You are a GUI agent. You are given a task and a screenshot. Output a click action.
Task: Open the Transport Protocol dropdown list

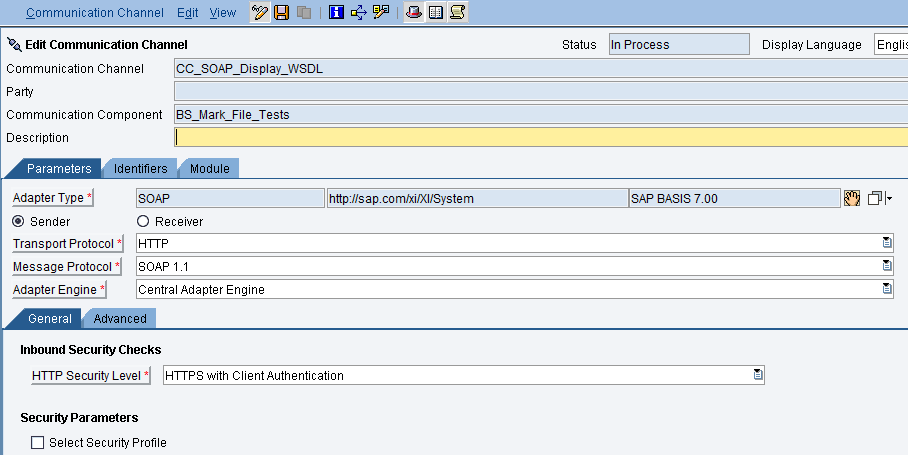coord(887,243)
